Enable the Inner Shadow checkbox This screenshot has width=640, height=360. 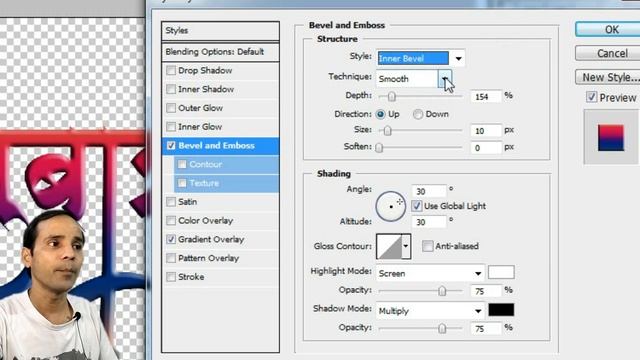(171, 89)
